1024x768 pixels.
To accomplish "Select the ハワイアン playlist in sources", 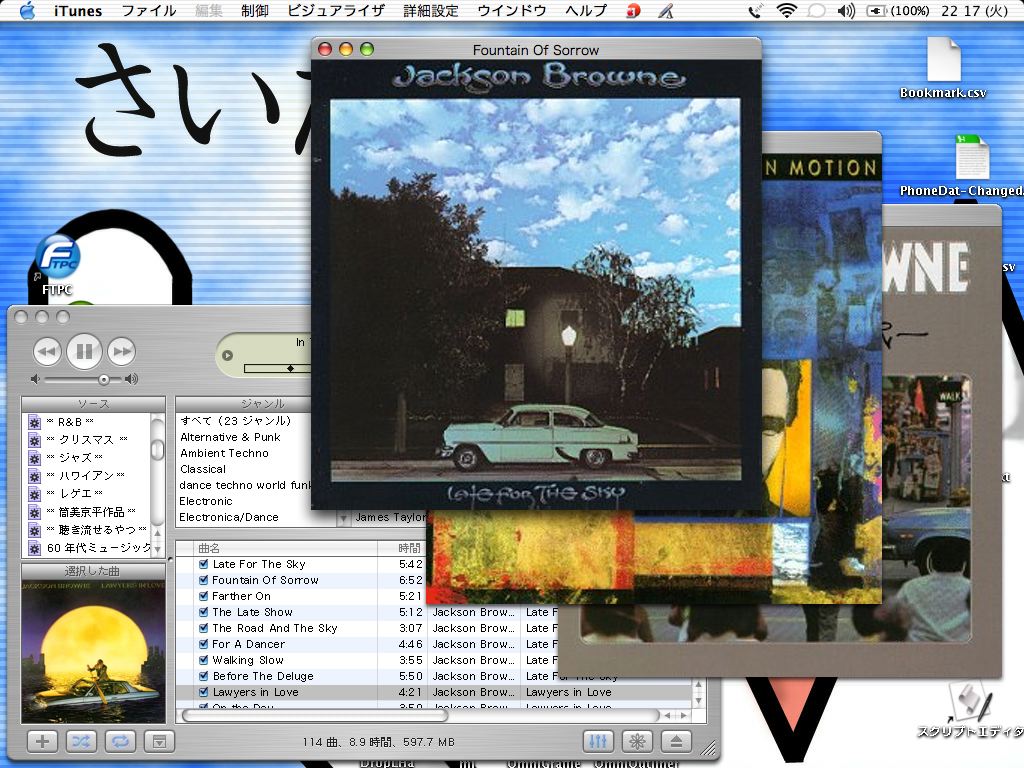I will (x=85, y=475).
